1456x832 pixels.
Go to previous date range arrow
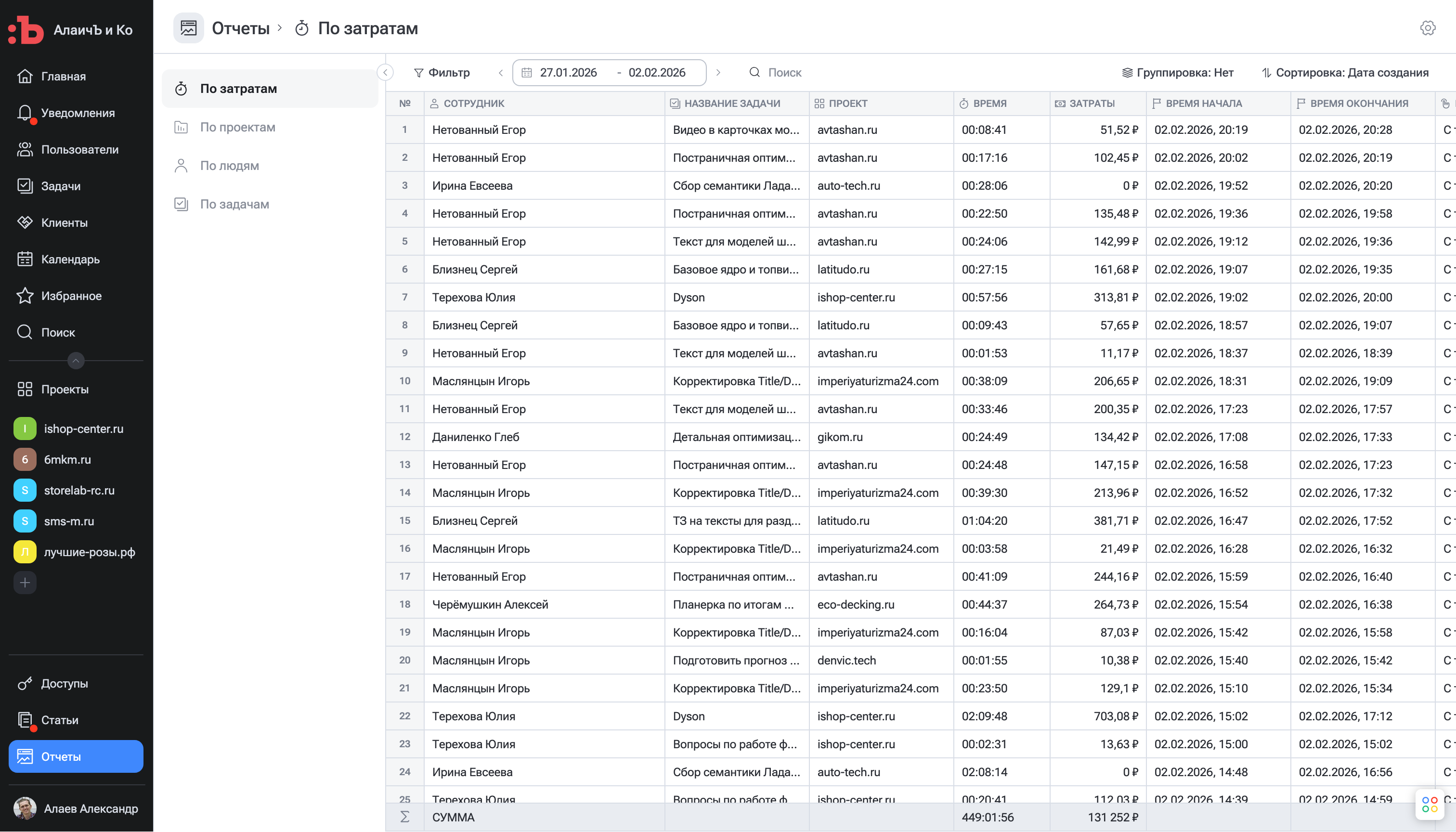click(x=501, y=73)
